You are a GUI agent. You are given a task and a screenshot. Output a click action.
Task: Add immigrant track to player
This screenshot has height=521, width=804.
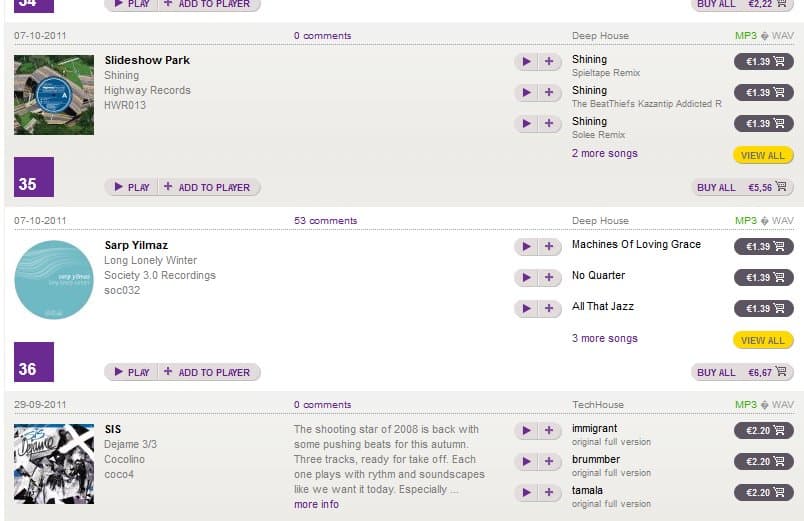(549, 431)
